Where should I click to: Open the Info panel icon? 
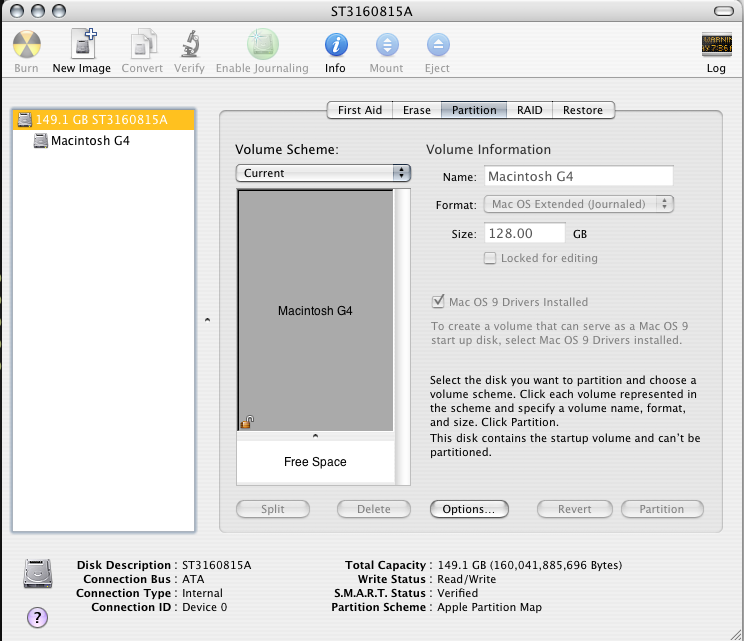336,45
